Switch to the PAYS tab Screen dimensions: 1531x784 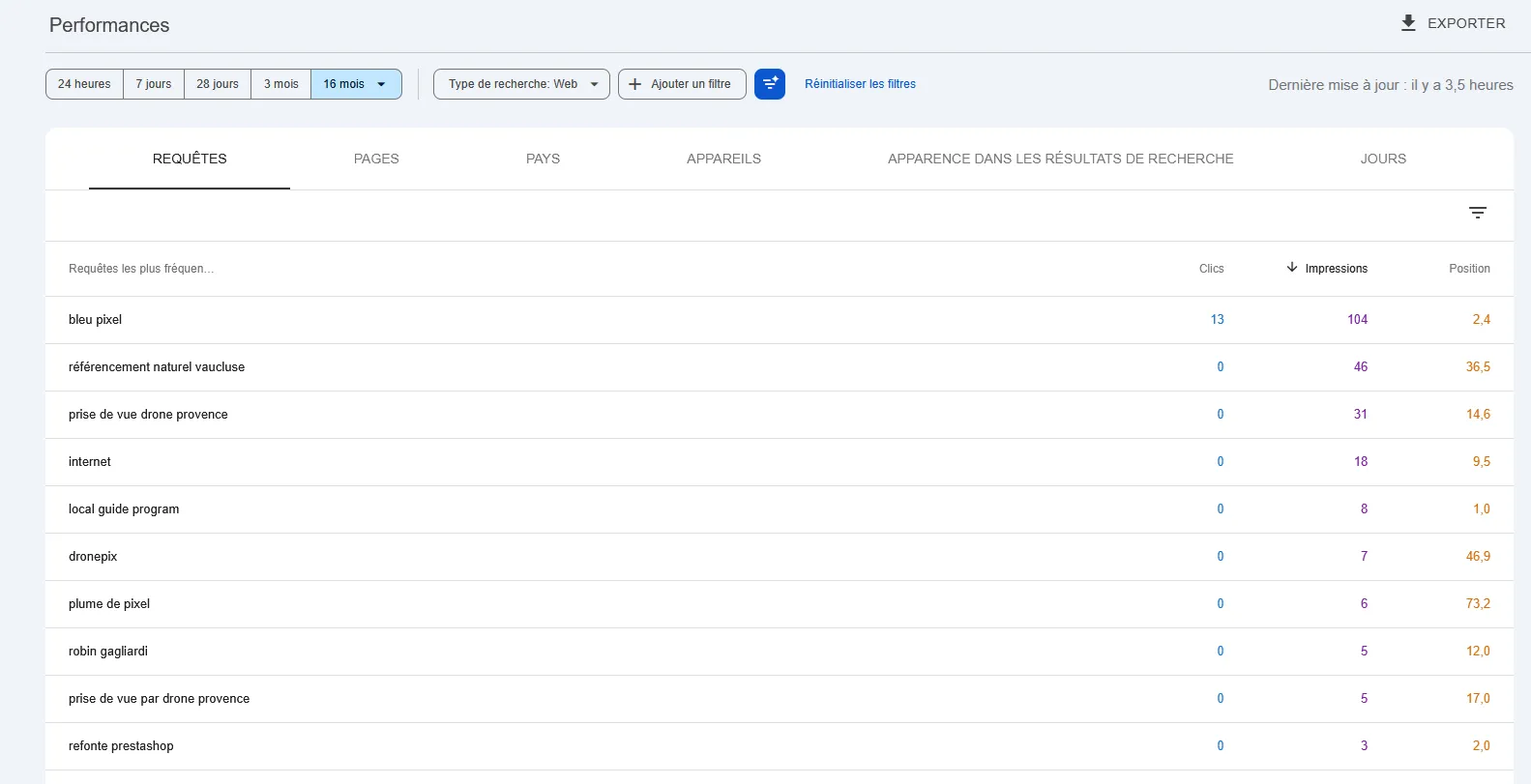(543, 159)
